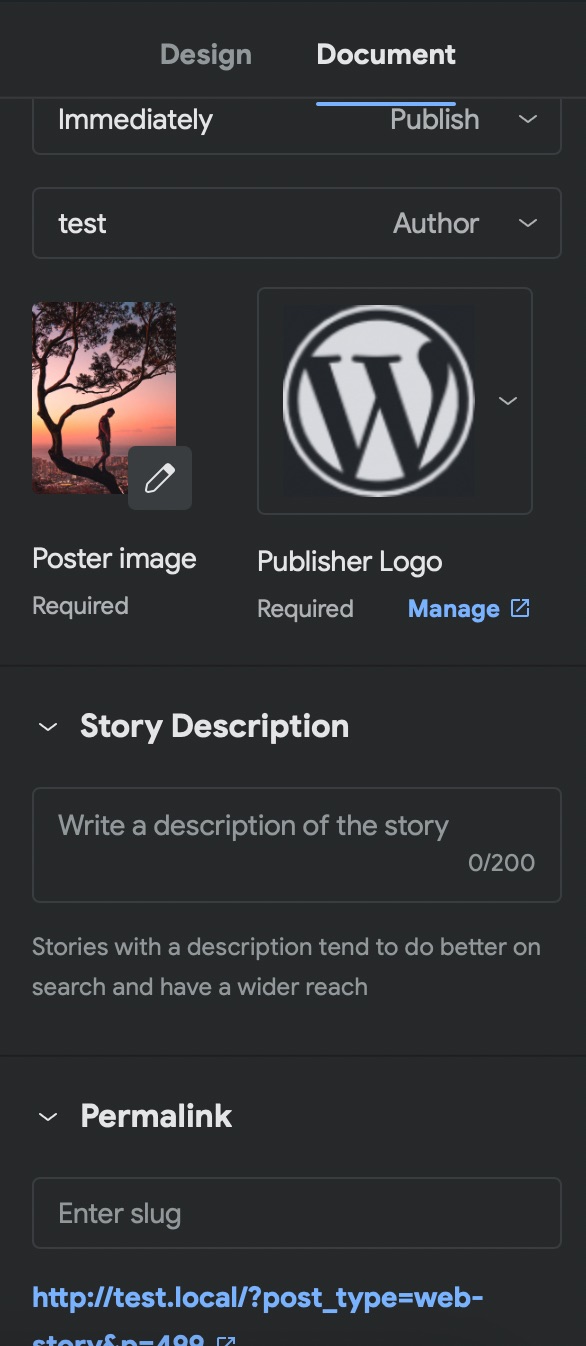
Task: Click the external link icon after permalink URL
Action: tap(226, 1340)
